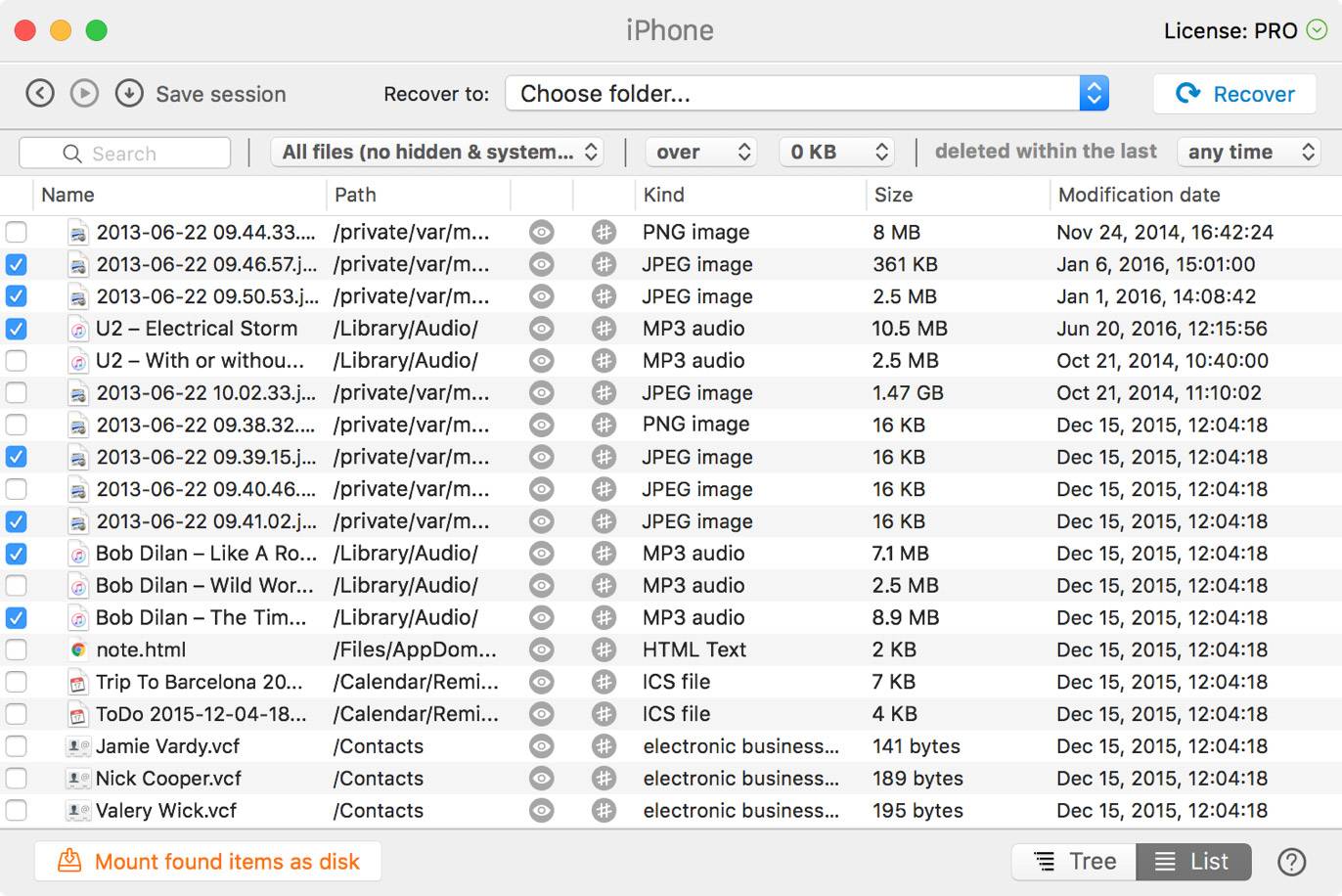The height and width of the screenshot is (896, 1342).
Task: Select Nov 24, 2014, 16:42:24 date cell
Action: pyautogui.click(x=1165, y=232)
